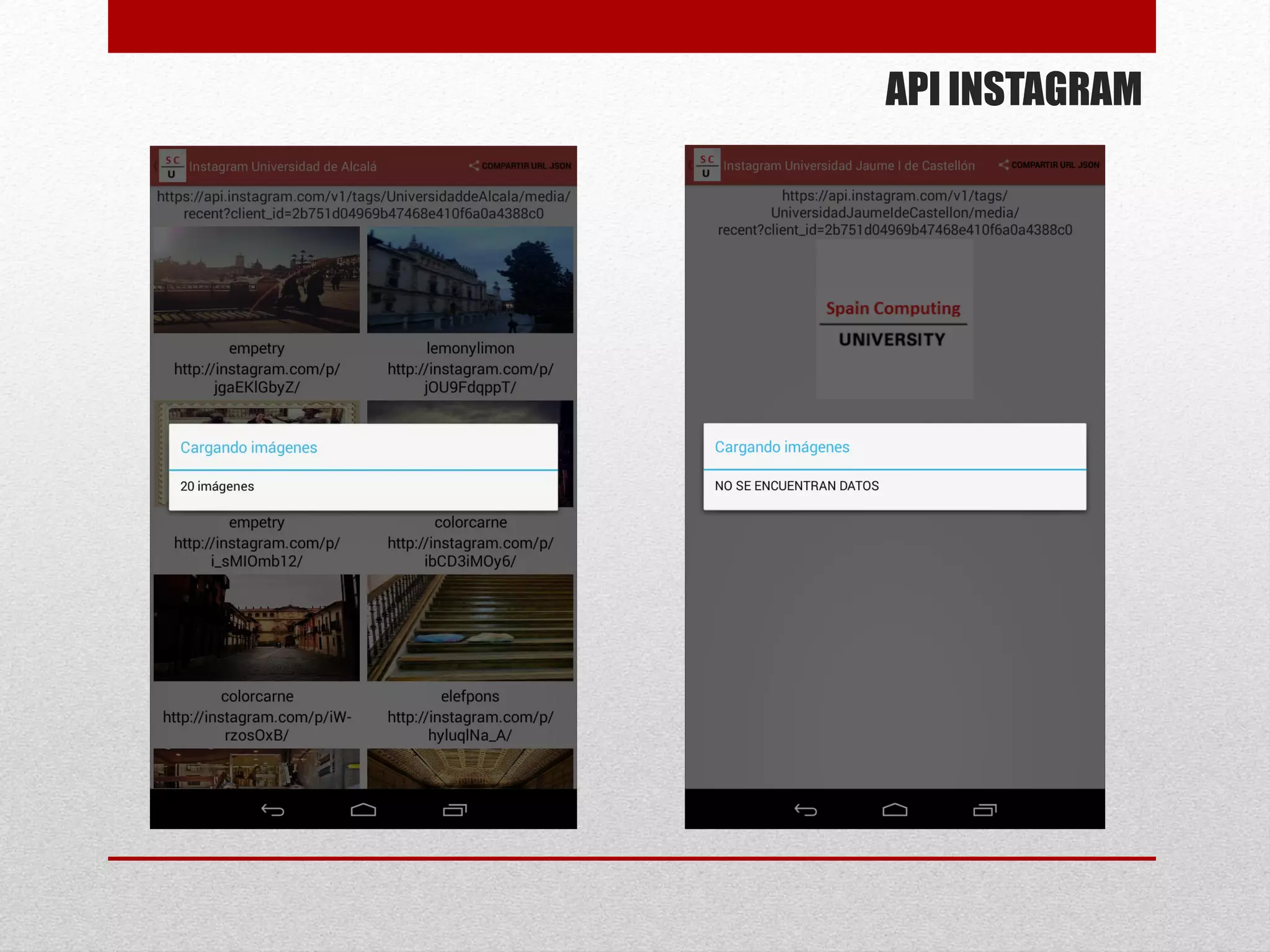1270x952 pixels.
Task: Tap recent apps icon on right phone
Action: [x=985, y=810]
